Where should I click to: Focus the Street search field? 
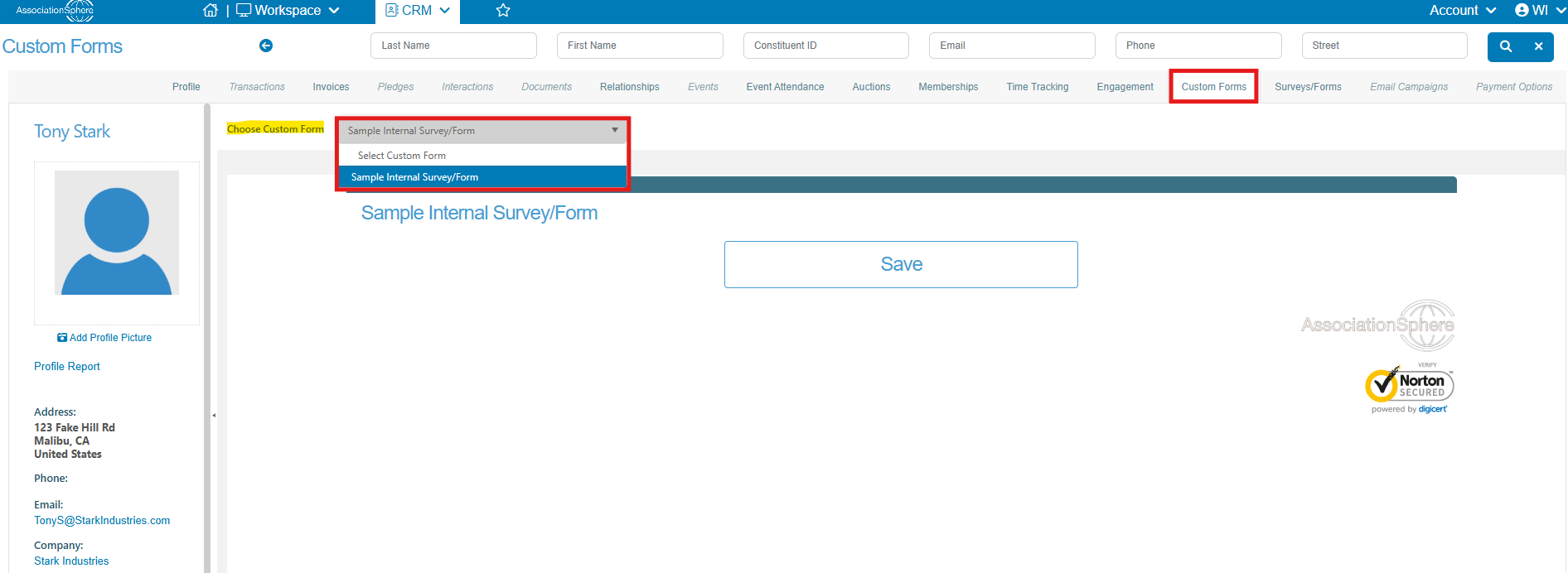[1385, 46]
